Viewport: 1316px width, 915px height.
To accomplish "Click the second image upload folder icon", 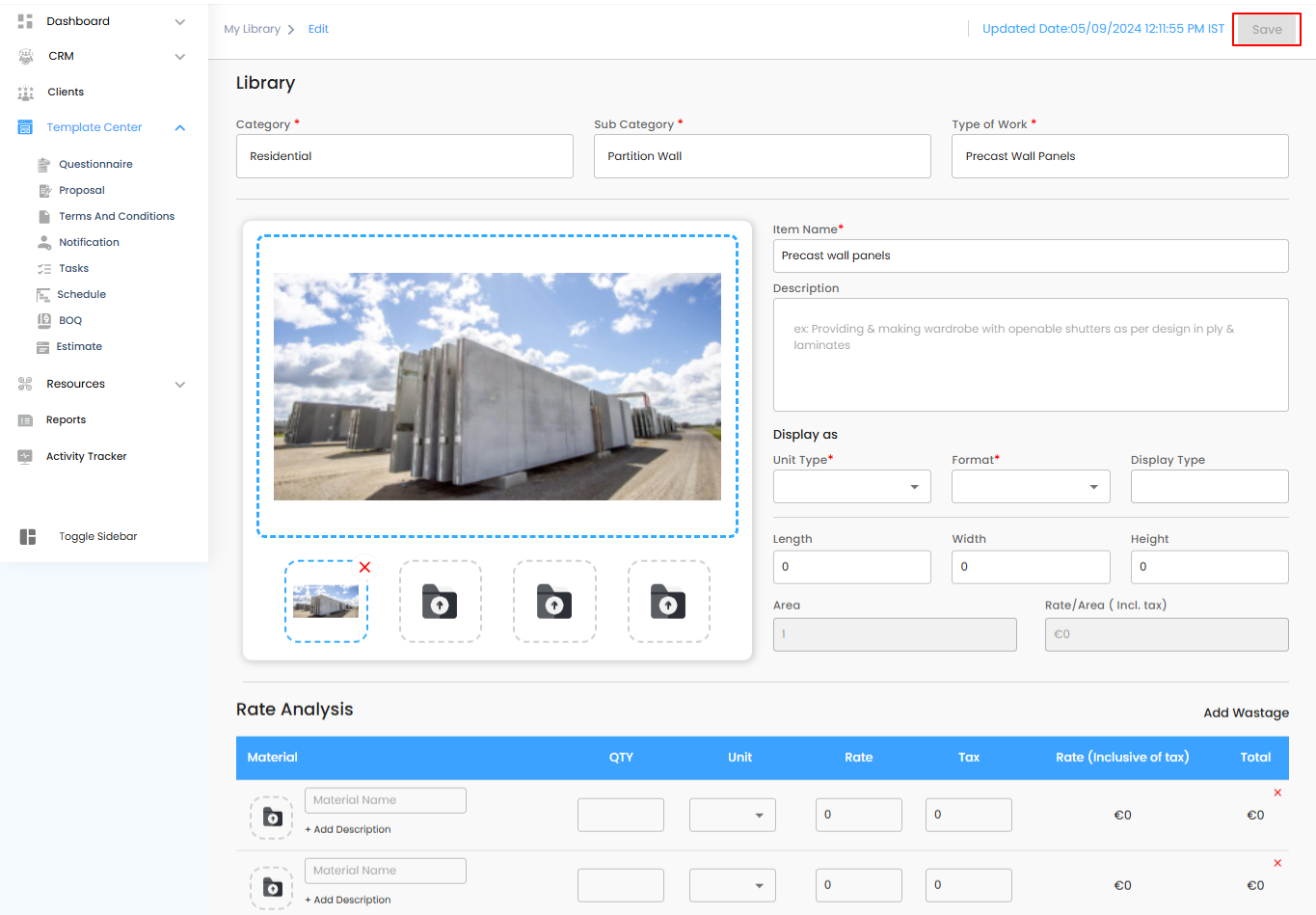I will [440, 603].
